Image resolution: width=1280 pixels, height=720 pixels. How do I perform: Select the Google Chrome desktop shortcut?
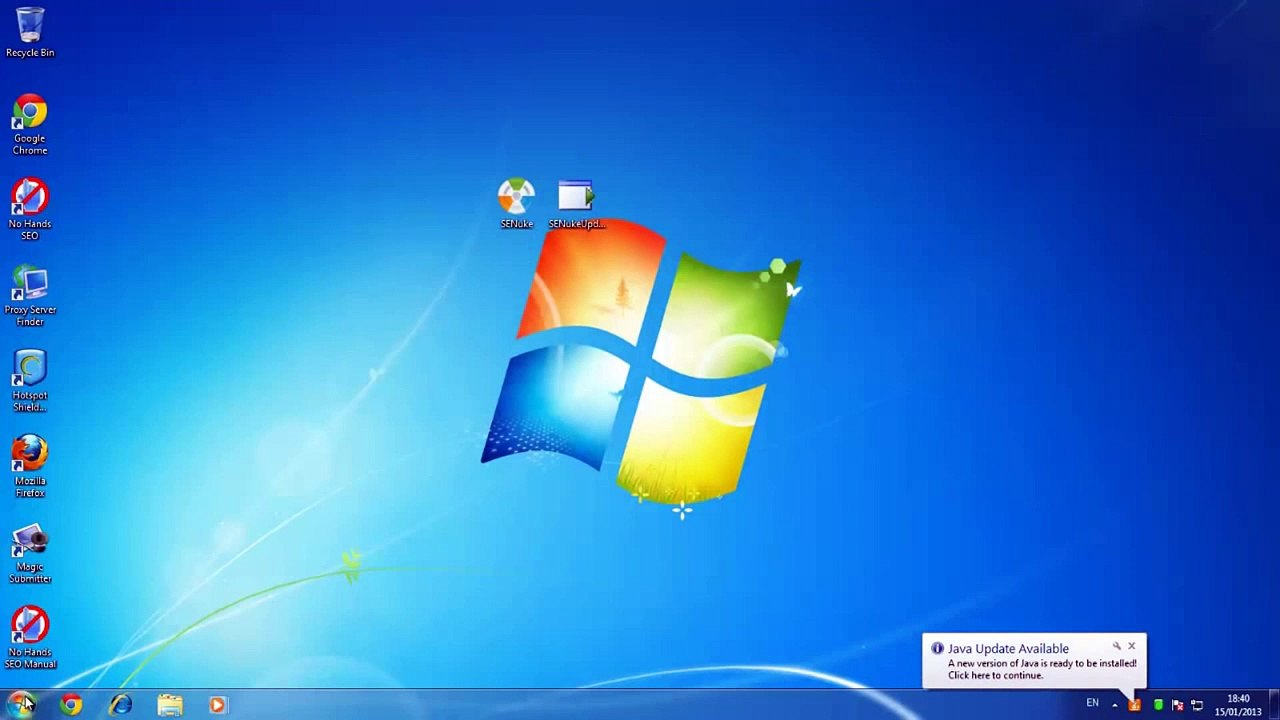coord(30,124)
